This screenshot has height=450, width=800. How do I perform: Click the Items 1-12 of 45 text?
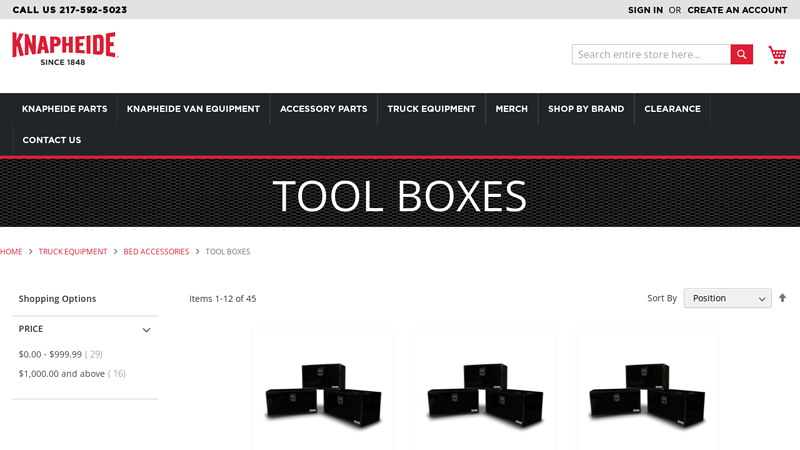click(x=222, y=298)
